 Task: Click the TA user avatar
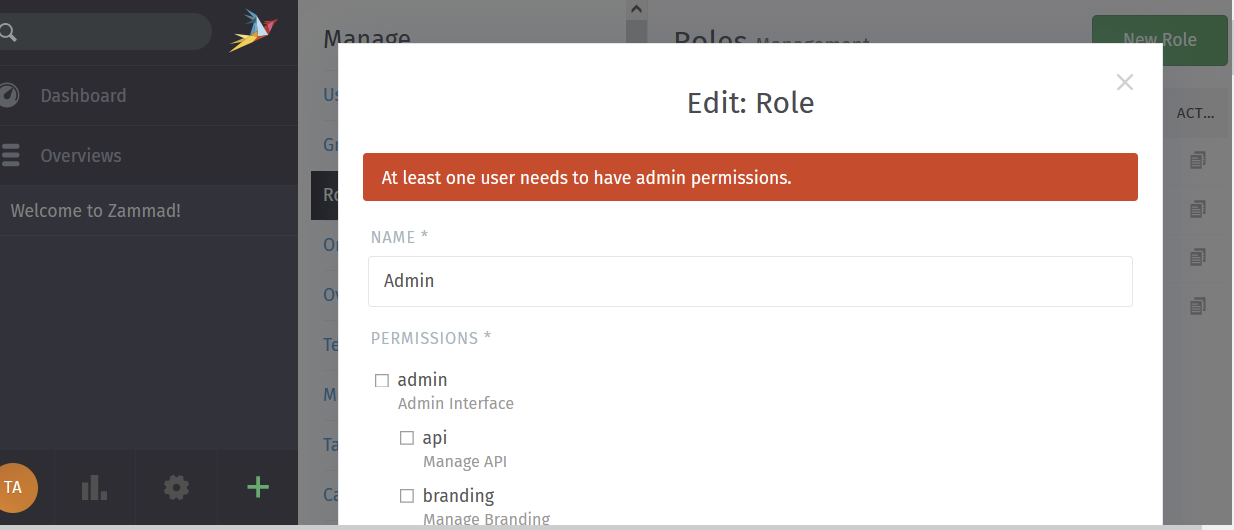coord(16,487)
